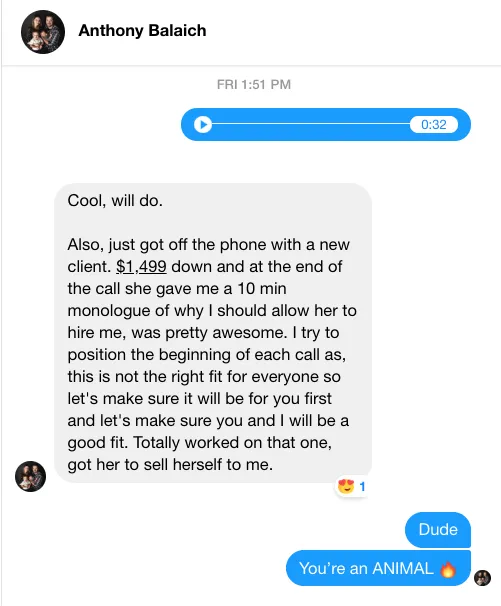Play the 0:32 voice message
The height and width of the screenshot is (606, 501).
click(x=203, y=124)
